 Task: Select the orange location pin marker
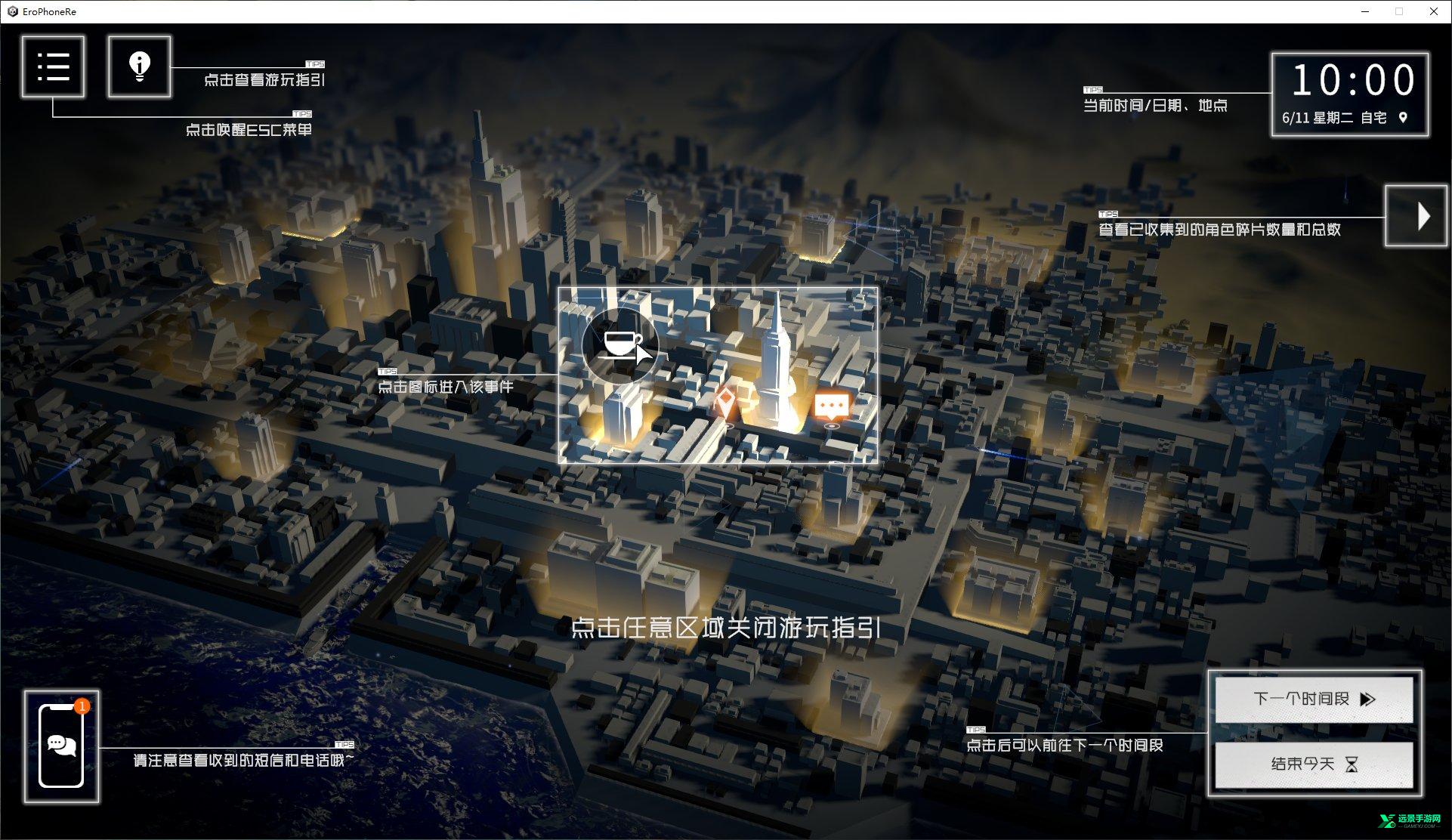pyautogui.click(x=725, y=404)
